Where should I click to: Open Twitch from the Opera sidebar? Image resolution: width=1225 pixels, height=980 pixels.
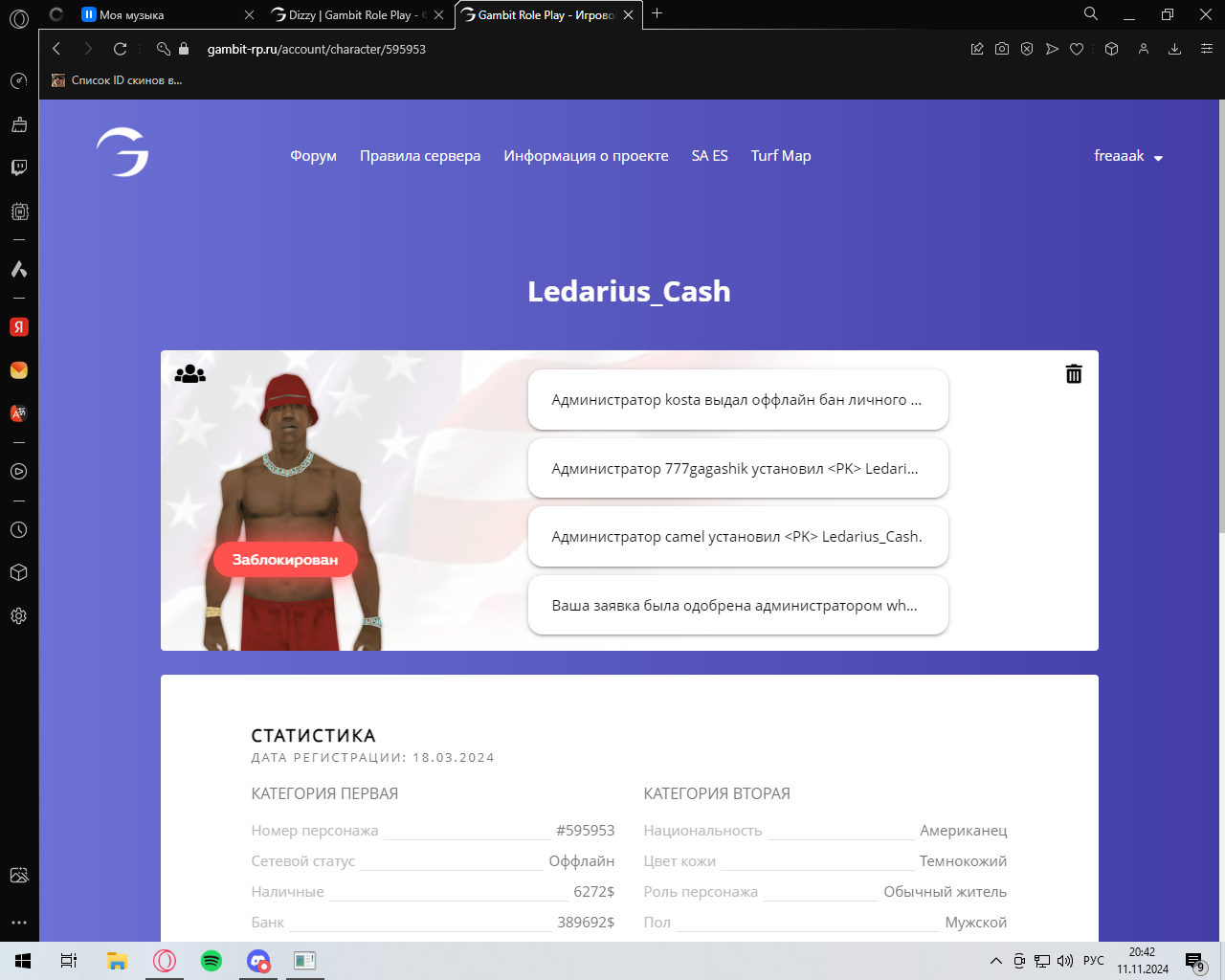[18, 167]
